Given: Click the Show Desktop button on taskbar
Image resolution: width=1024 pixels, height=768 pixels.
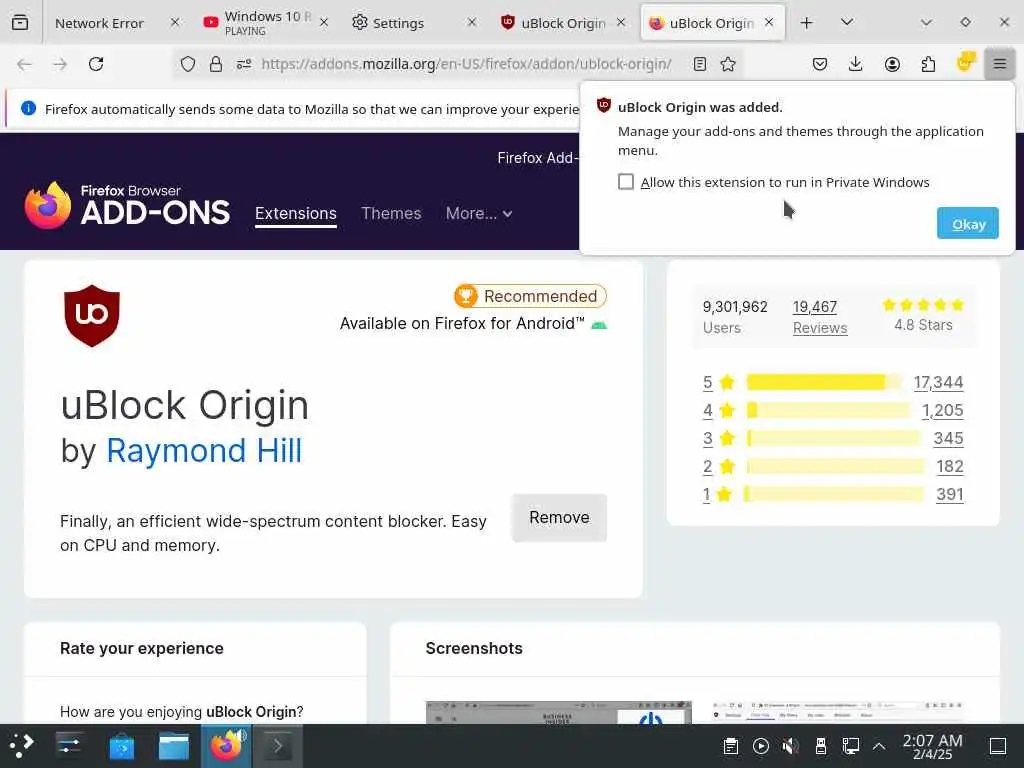Looking at the screenshot, I should (998, 746).
